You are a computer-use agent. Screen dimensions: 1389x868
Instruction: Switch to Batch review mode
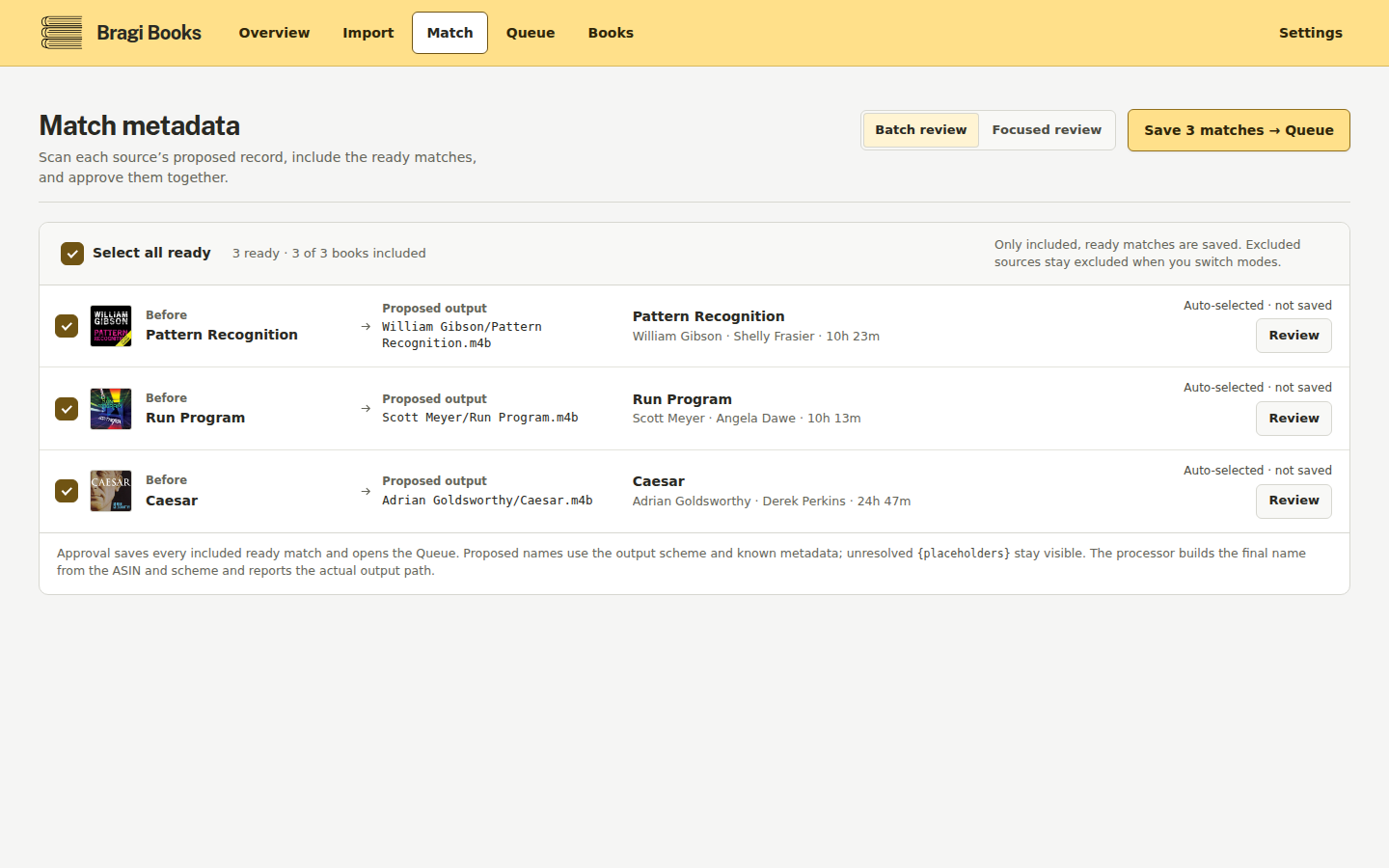[x=920, y=130]
